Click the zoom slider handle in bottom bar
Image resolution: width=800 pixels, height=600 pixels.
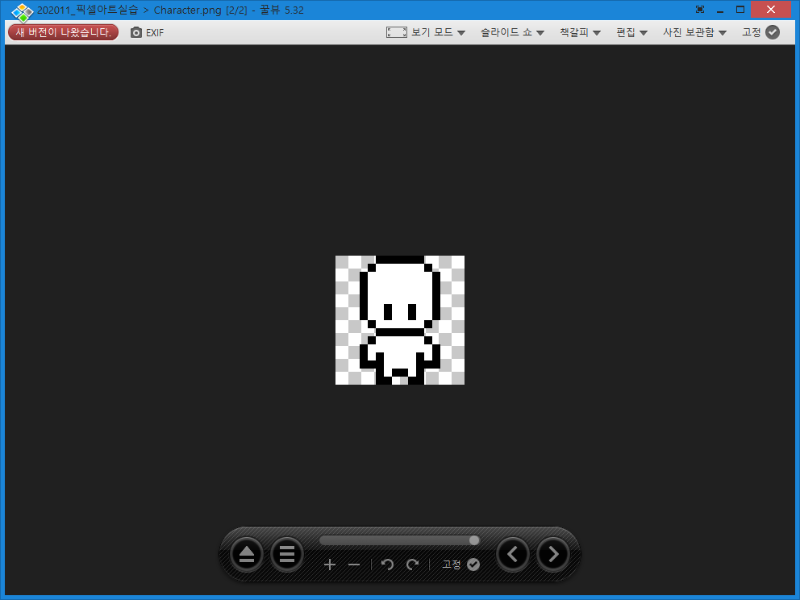click(x=474, y=540)
